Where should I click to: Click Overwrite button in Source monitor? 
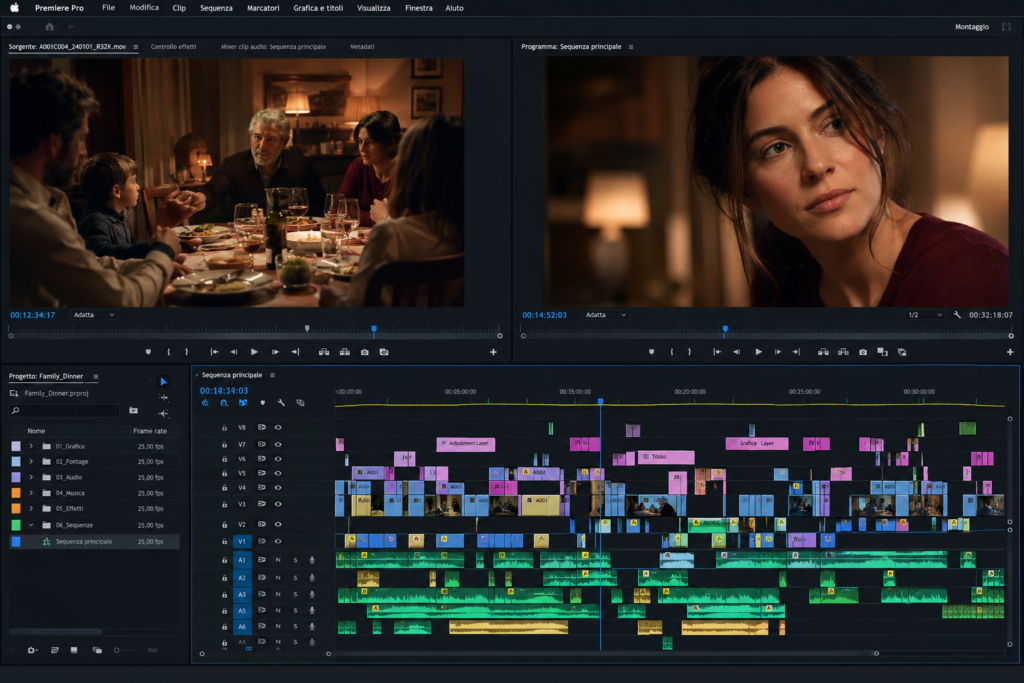345,352
